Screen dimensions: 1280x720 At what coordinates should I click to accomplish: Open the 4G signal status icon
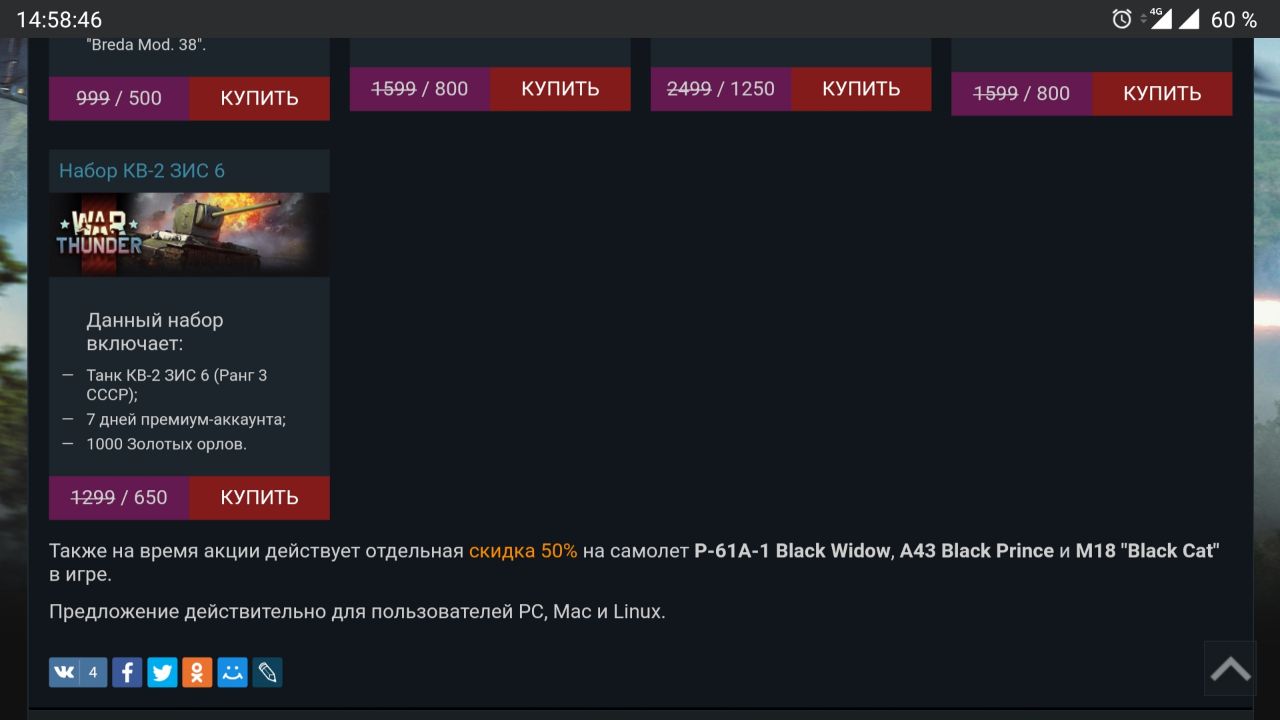coord(1158,18)
